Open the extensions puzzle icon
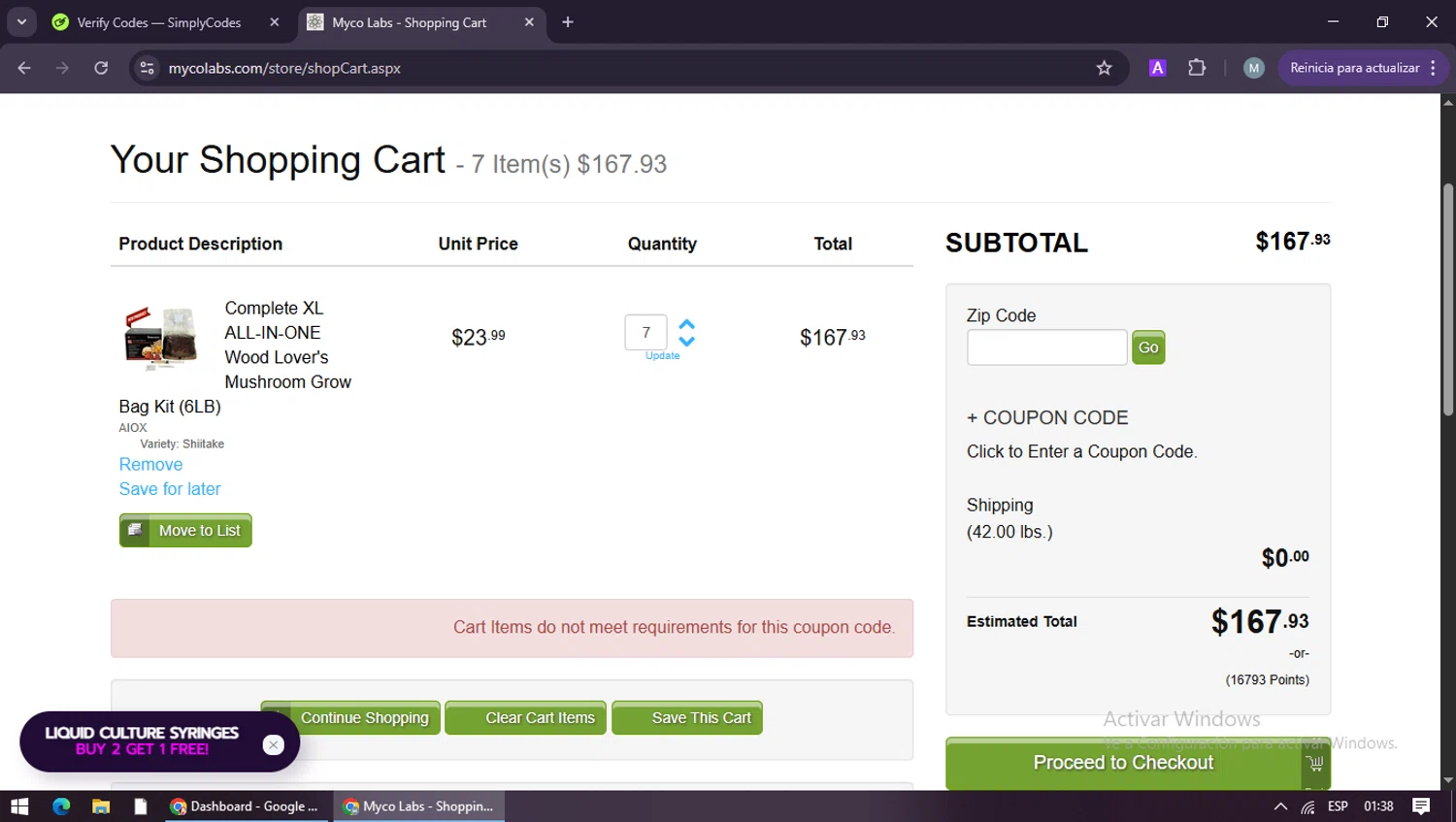 click(x=1197, y=68)
